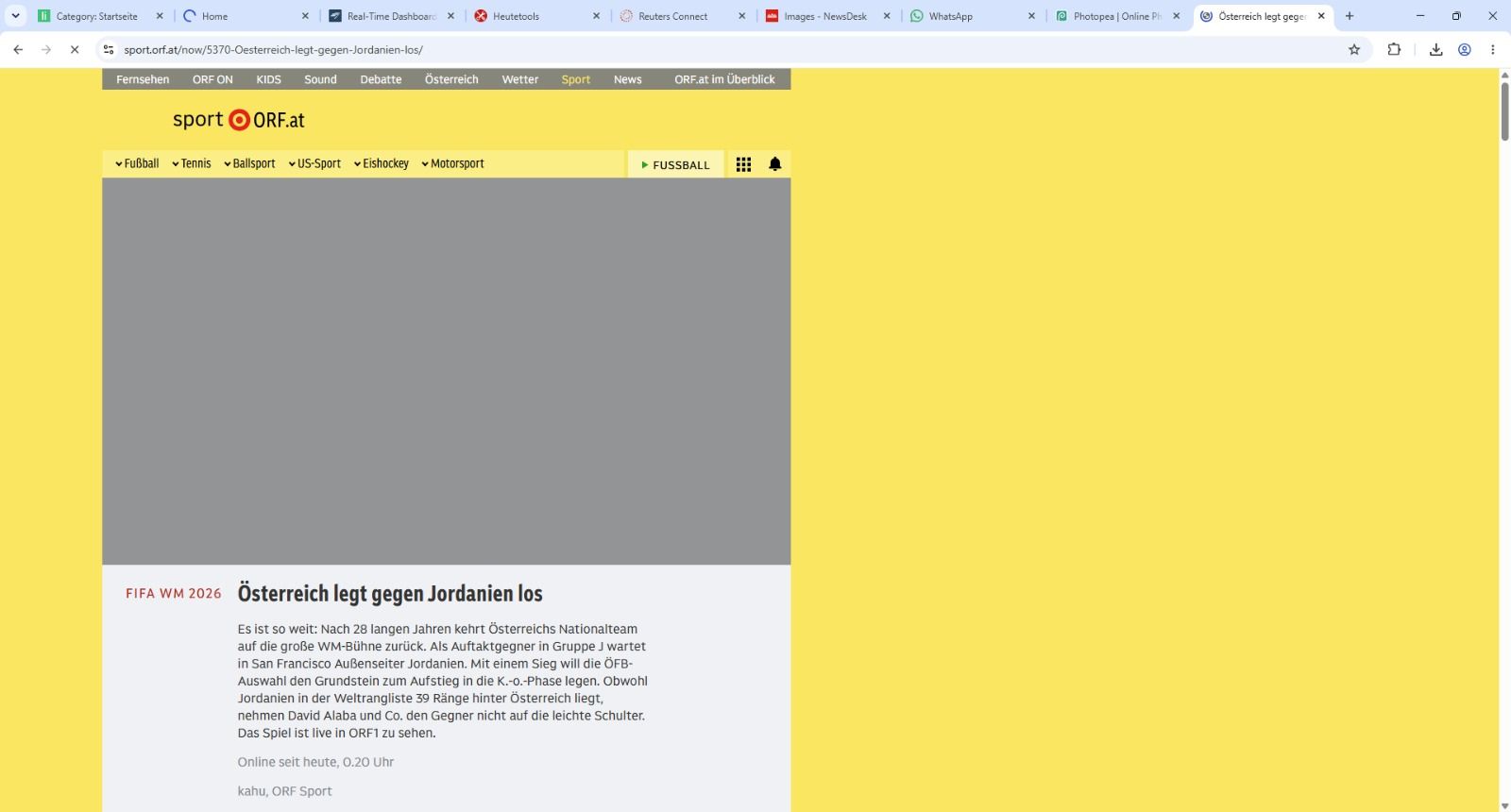The height and width of the screenshot is (812, 1511).
Task: Open the Downloads icon in toolbar
Action: tap(1435, 49)
